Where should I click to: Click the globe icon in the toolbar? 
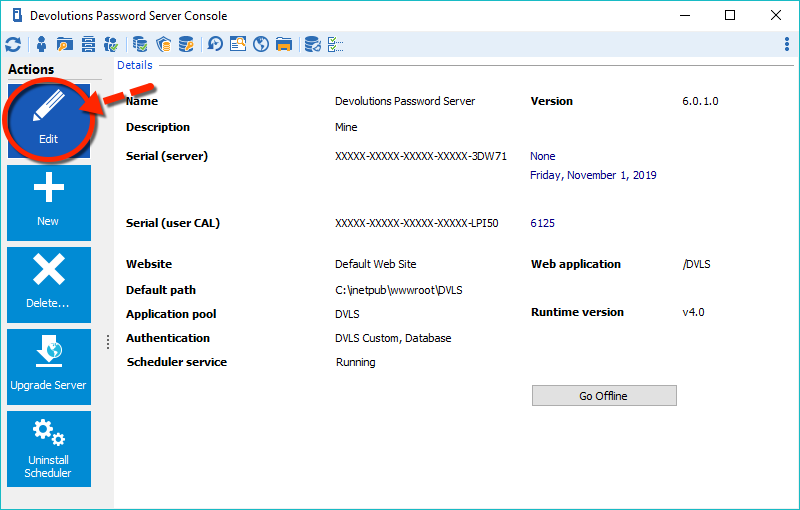click(x=261, y=44)
